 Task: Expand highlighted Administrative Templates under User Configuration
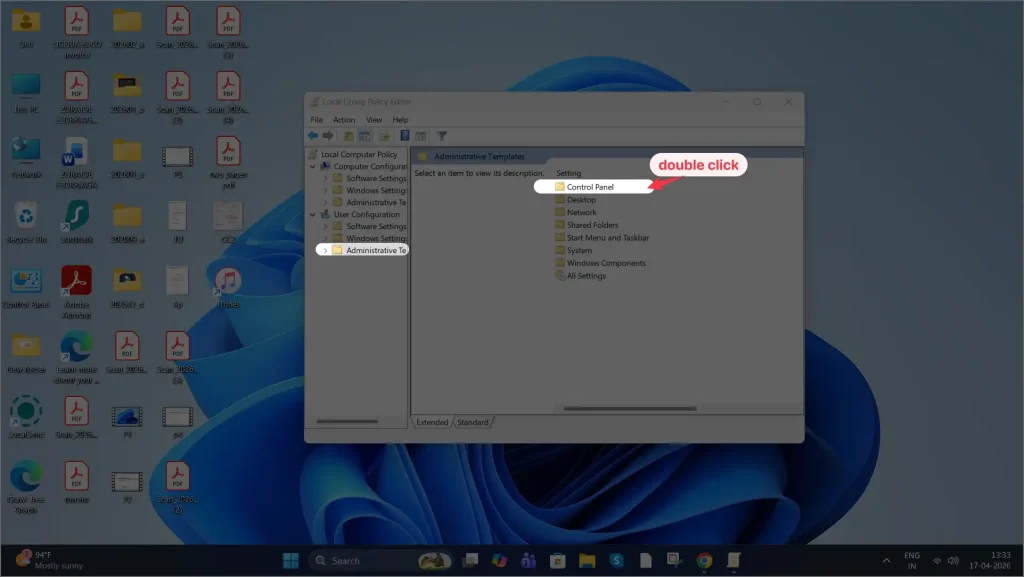[x=326, y=250]
